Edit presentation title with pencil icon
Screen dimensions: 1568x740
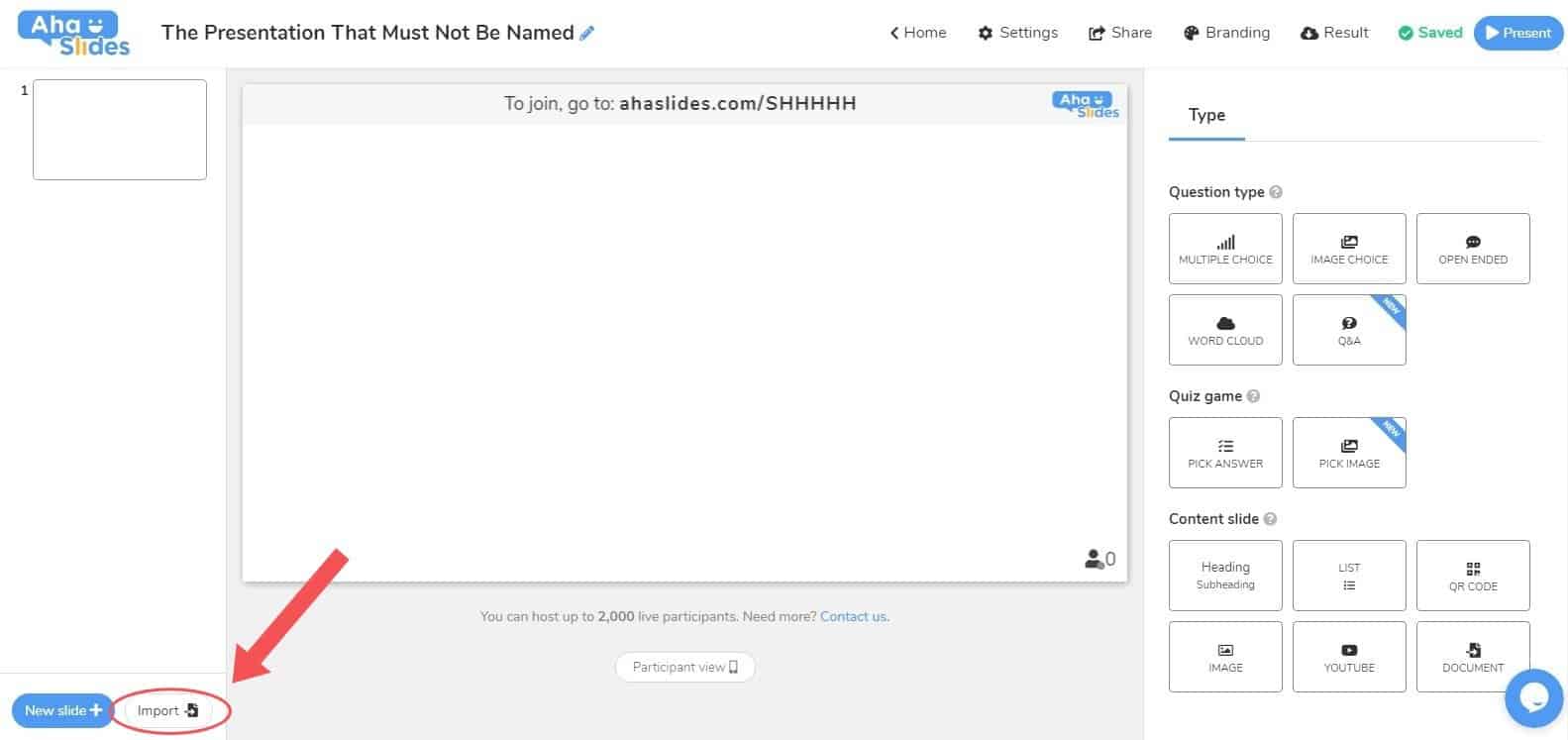coord(587,33)
